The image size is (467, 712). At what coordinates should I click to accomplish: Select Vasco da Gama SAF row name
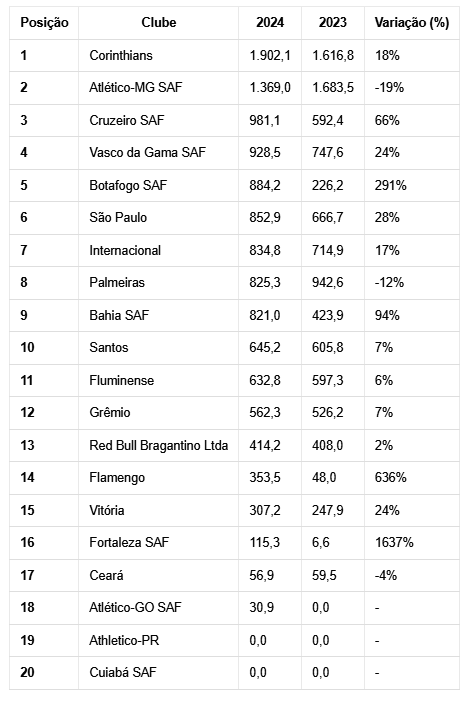click(x=147, y=152)
